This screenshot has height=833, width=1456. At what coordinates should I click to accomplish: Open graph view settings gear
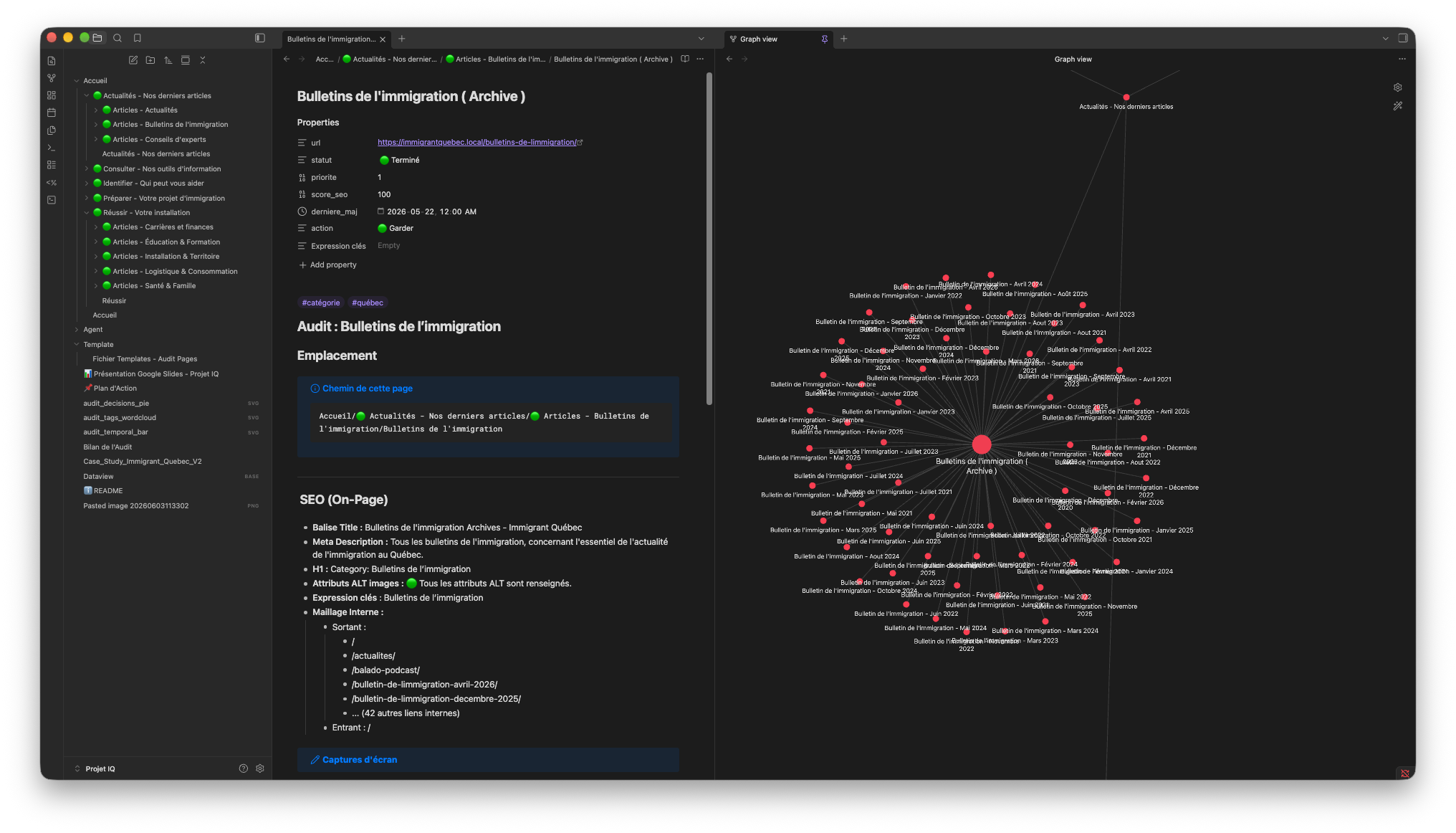click(x=1398, y=87)
